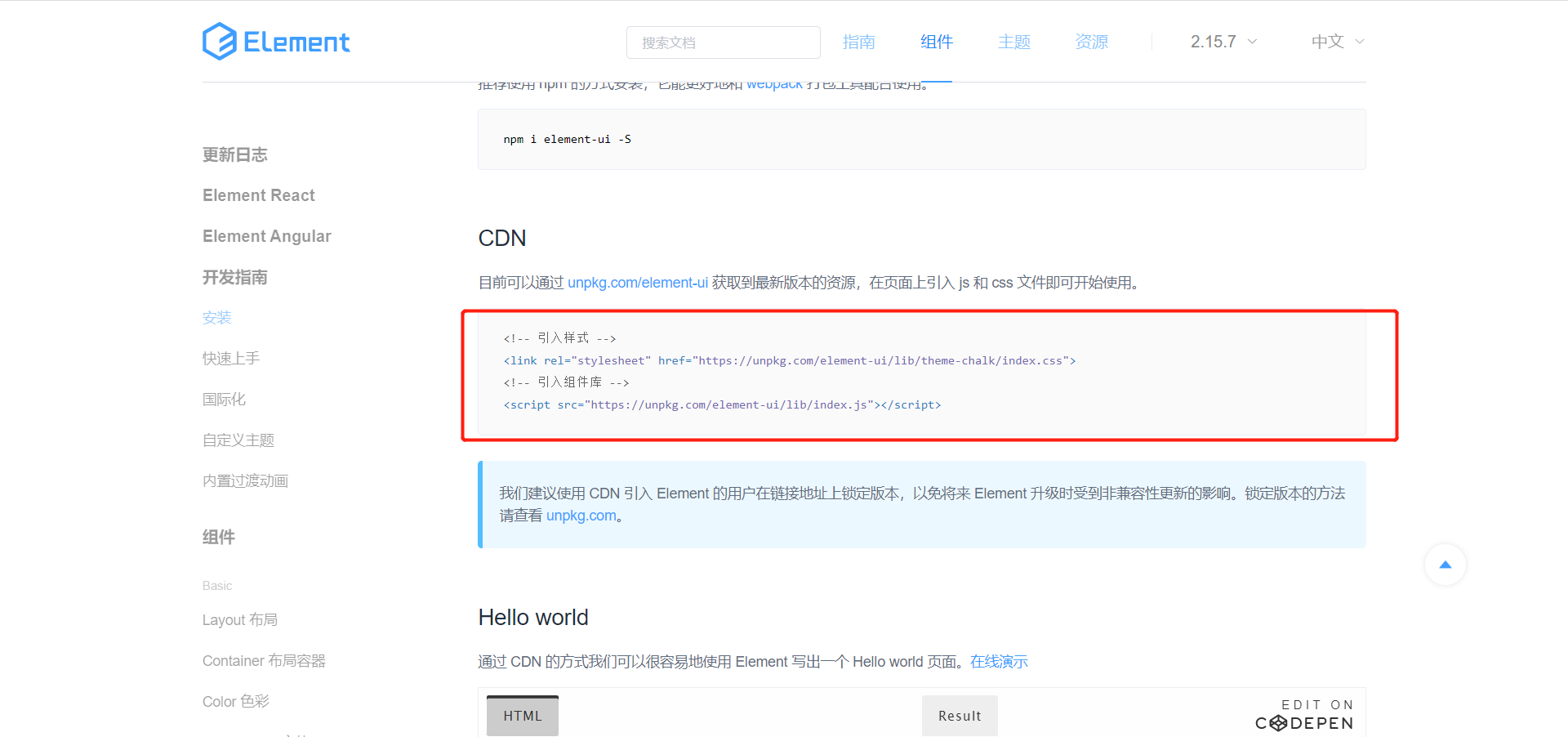Navigate to the 指南 section
This screenshot has height=737, width=1568.
tap(858, 41)
